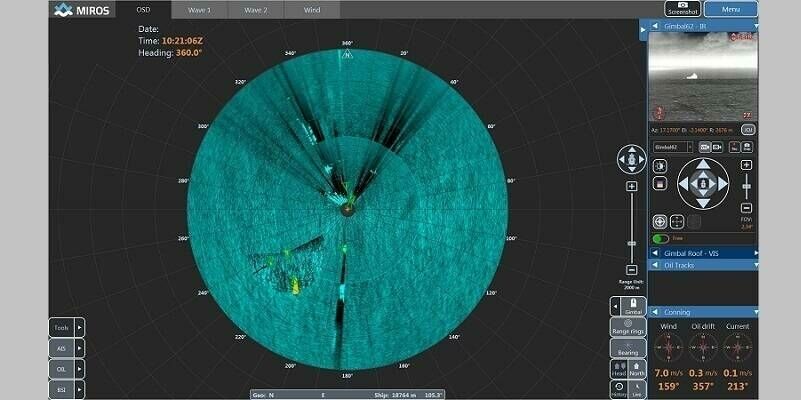Click the Wind compass rose
Viewport: 801px width, 400px height.
click(x=668, y=347)
